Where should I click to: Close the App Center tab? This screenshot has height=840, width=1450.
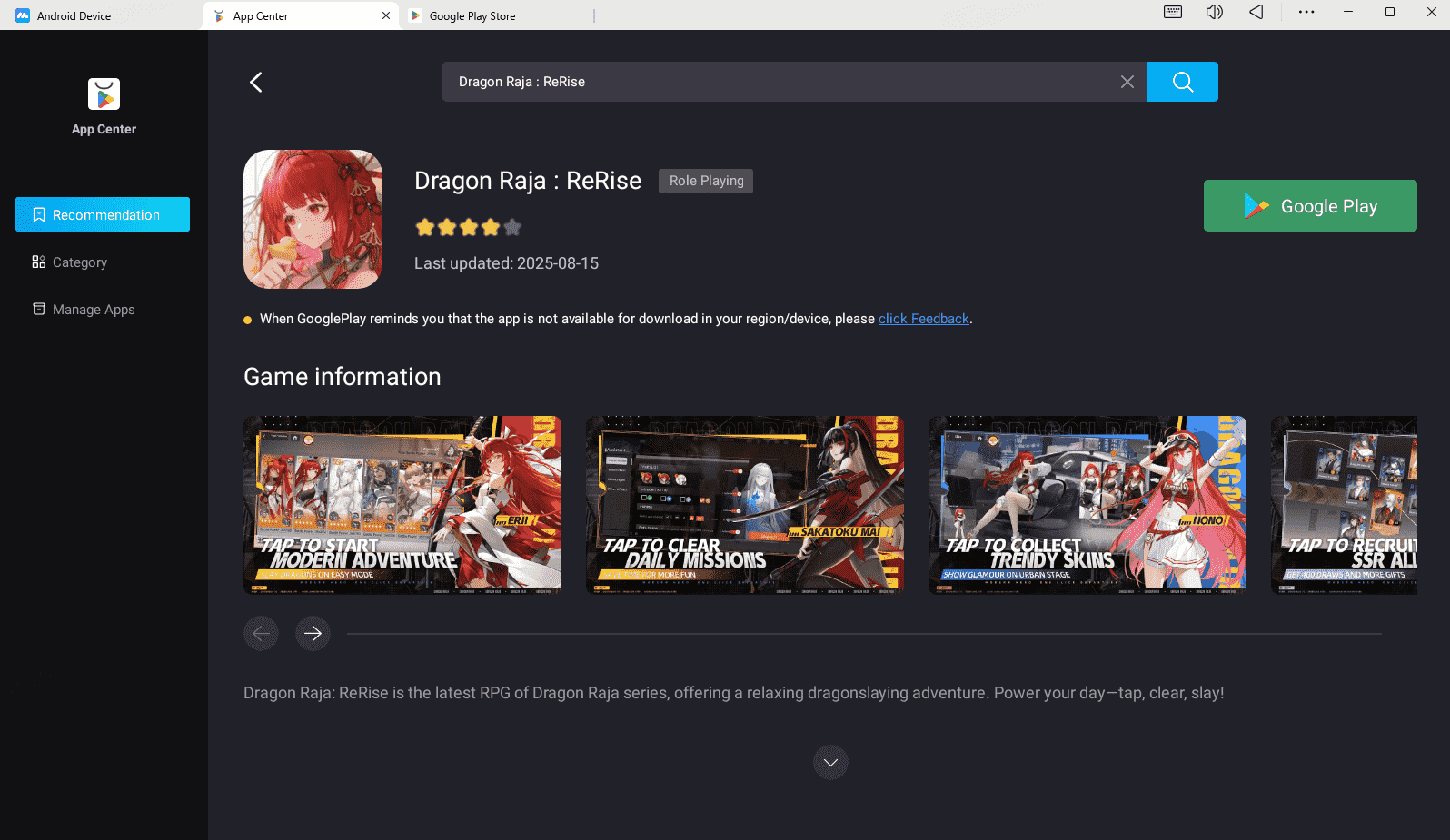click(386, 15)
